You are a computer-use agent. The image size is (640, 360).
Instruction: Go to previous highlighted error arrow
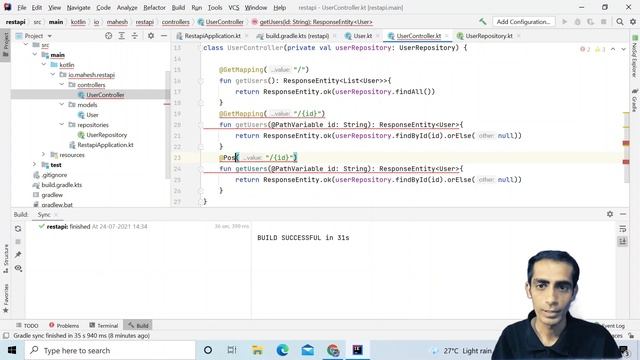613,49
